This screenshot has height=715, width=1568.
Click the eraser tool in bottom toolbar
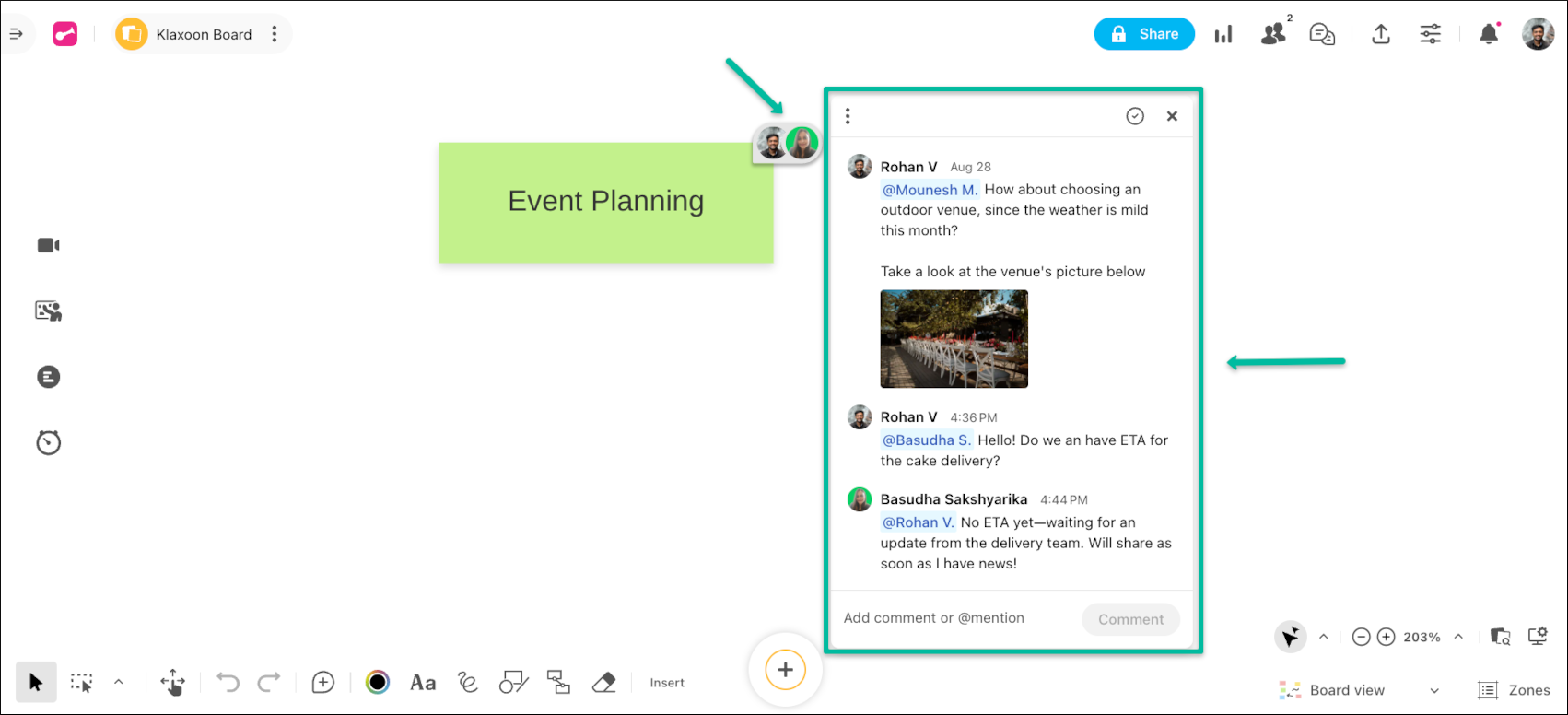point(603,683)
